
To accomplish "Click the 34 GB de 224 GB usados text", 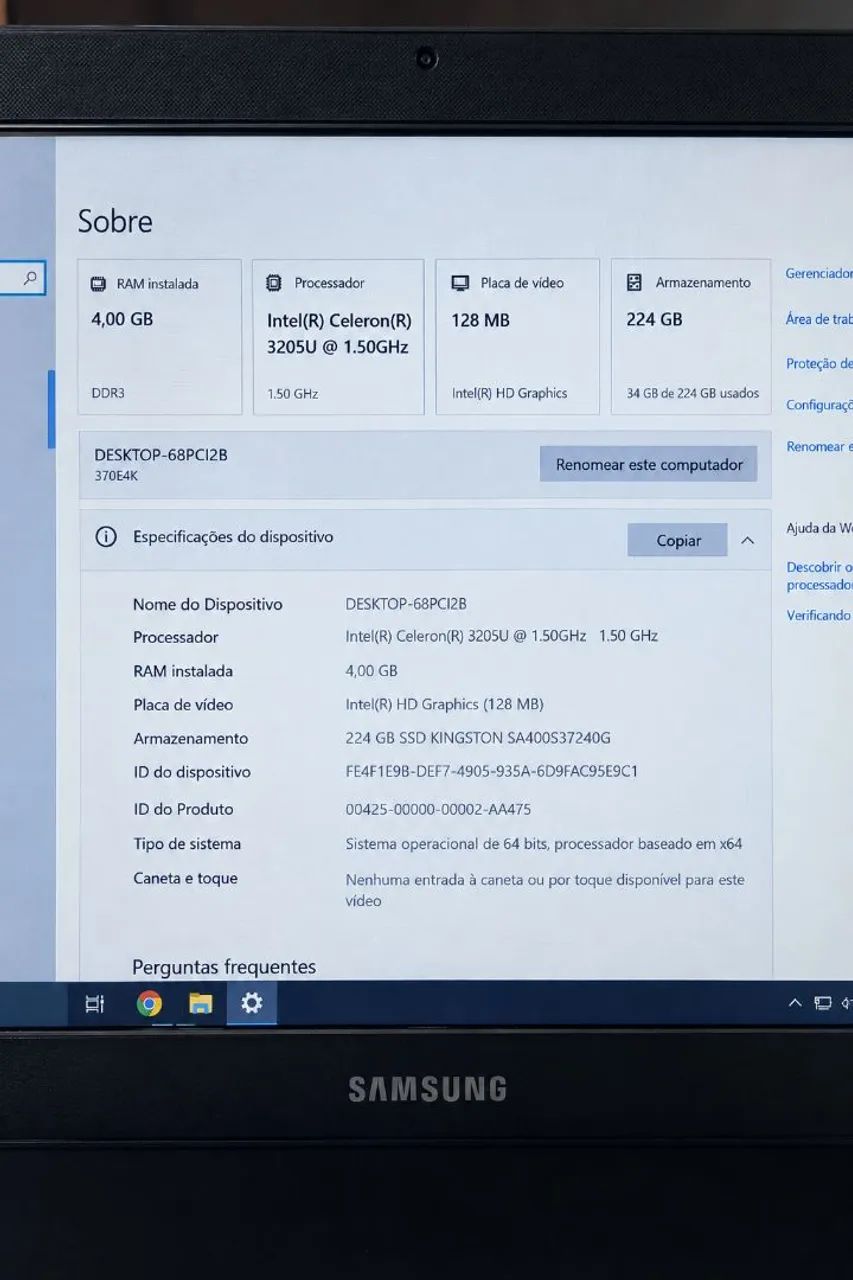I will [x=693, y=393].
